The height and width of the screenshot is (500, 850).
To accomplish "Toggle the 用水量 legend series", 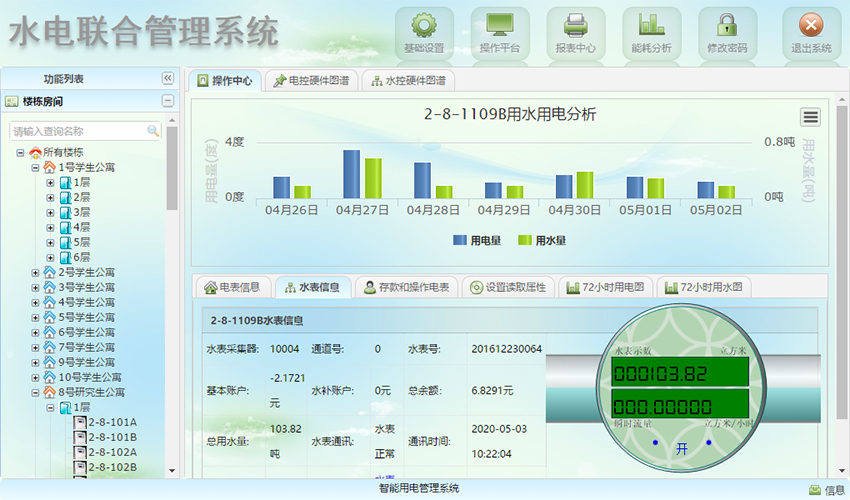I will [x=543, y=240].
